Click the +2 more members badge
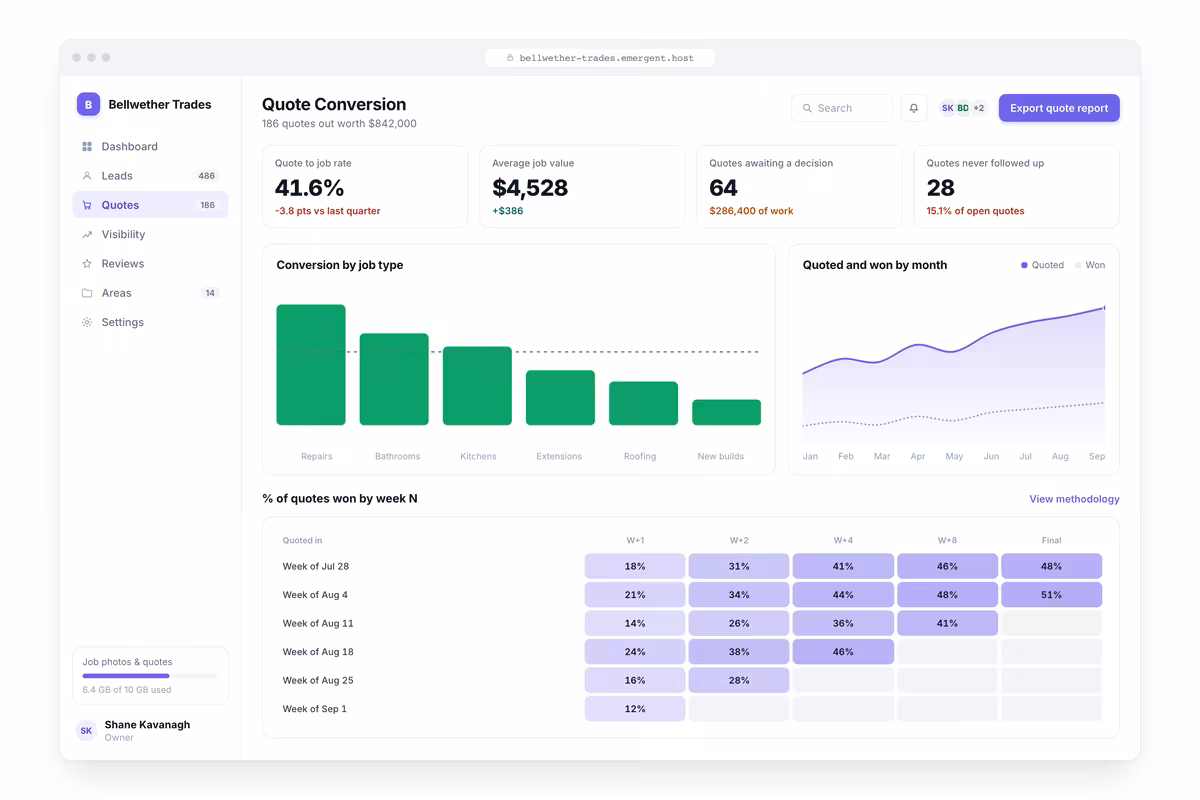Image resolution: width=1200 pixels, height=800 pixels. [x=979, y=108]
